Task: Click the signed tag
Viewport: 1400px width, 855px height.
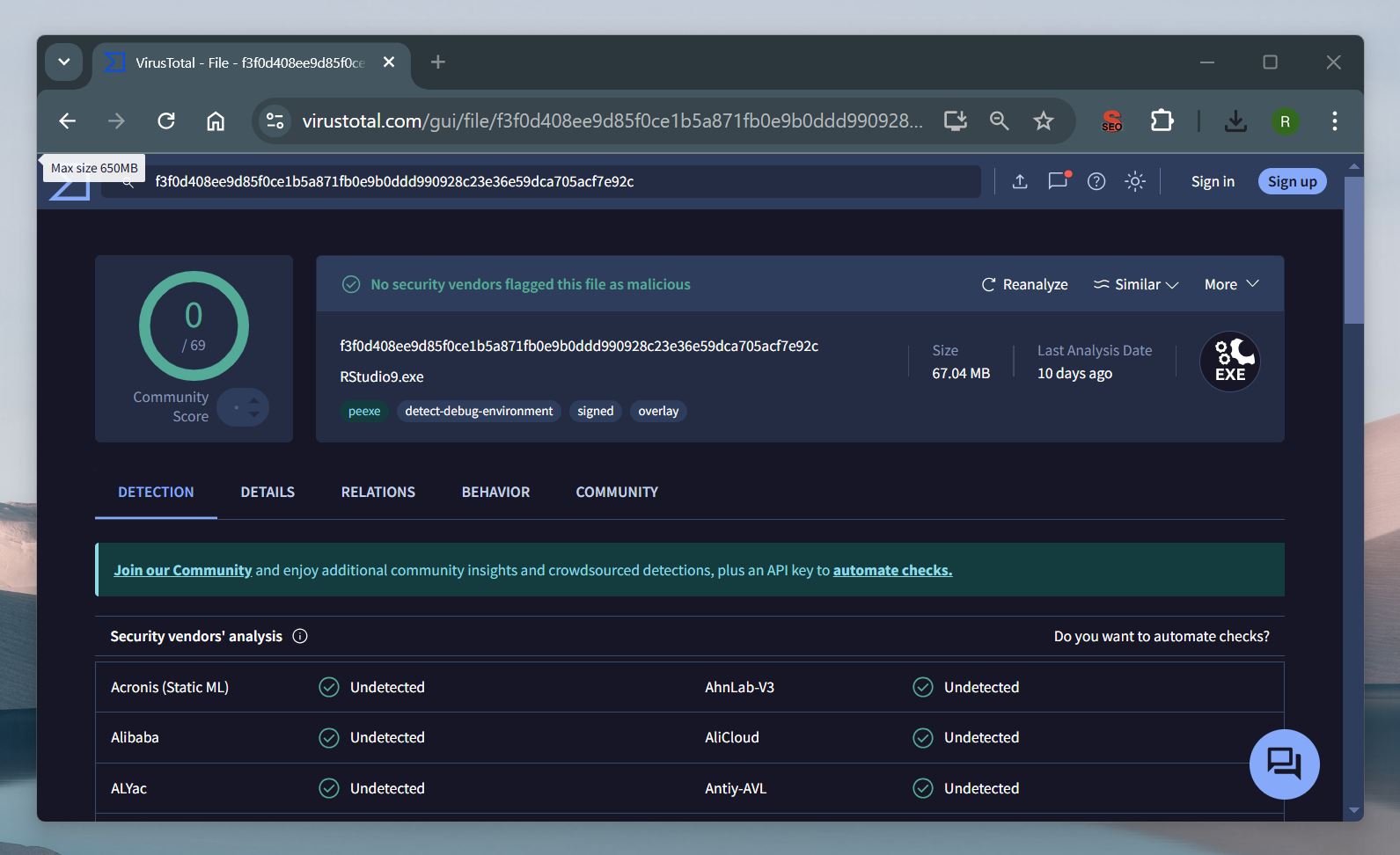Action: point(596,411)
